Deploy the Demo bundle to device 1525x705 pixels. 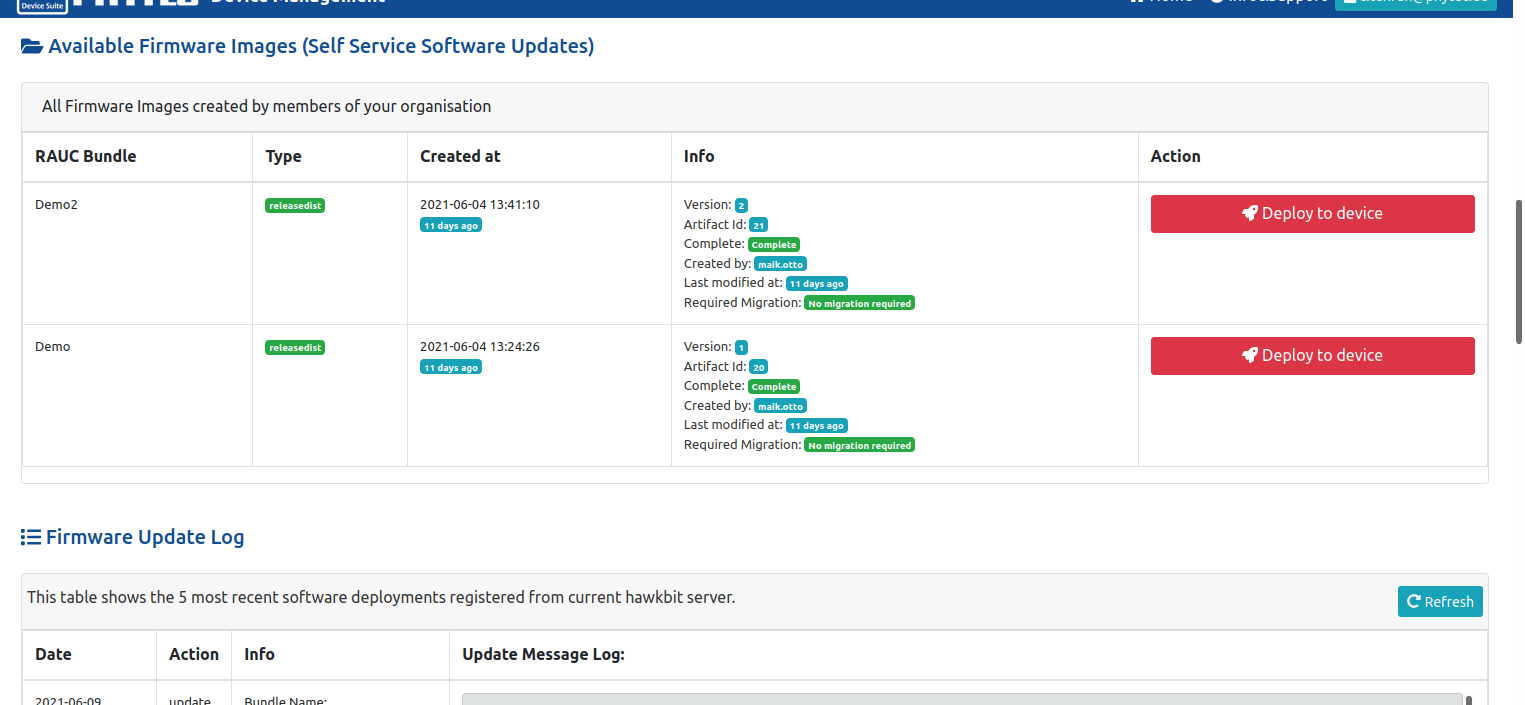pos(1312,355)
